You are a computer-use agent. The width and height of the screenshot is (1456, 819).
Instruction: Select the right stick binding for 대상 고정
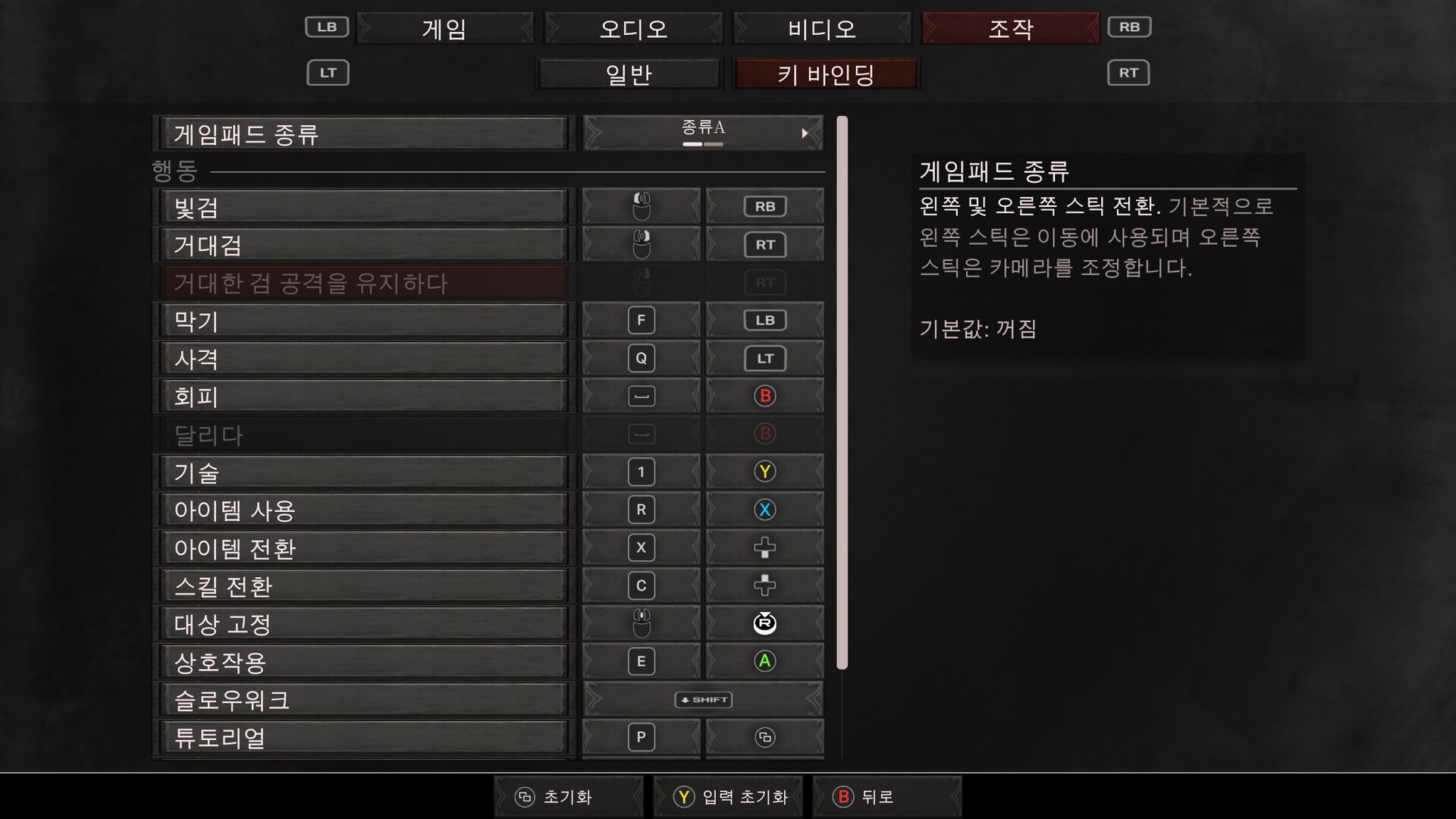tap(765, 623)
